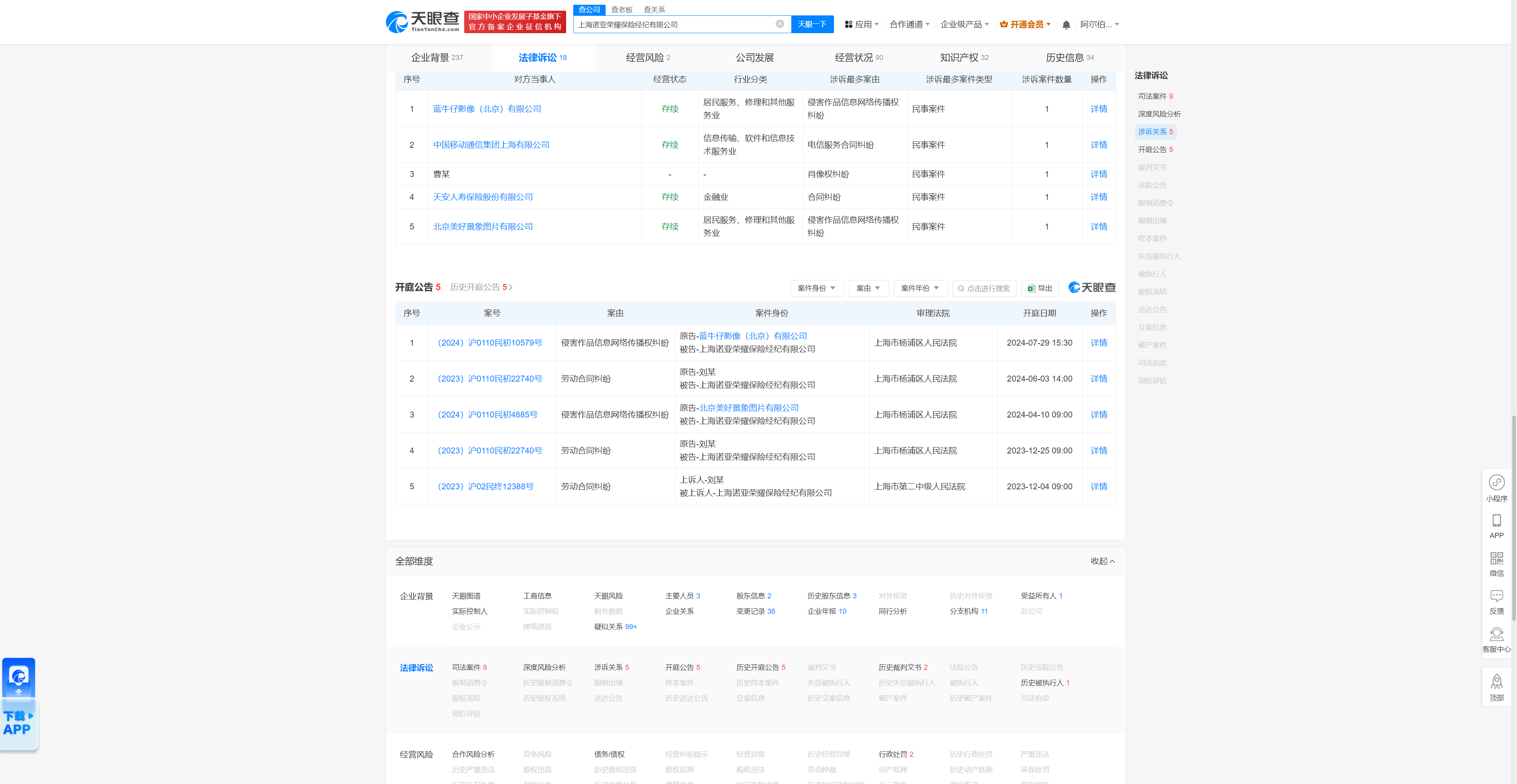Click the 下载APP floating banner
This screenshot has width=1517, height=784.
coord(19,704)
